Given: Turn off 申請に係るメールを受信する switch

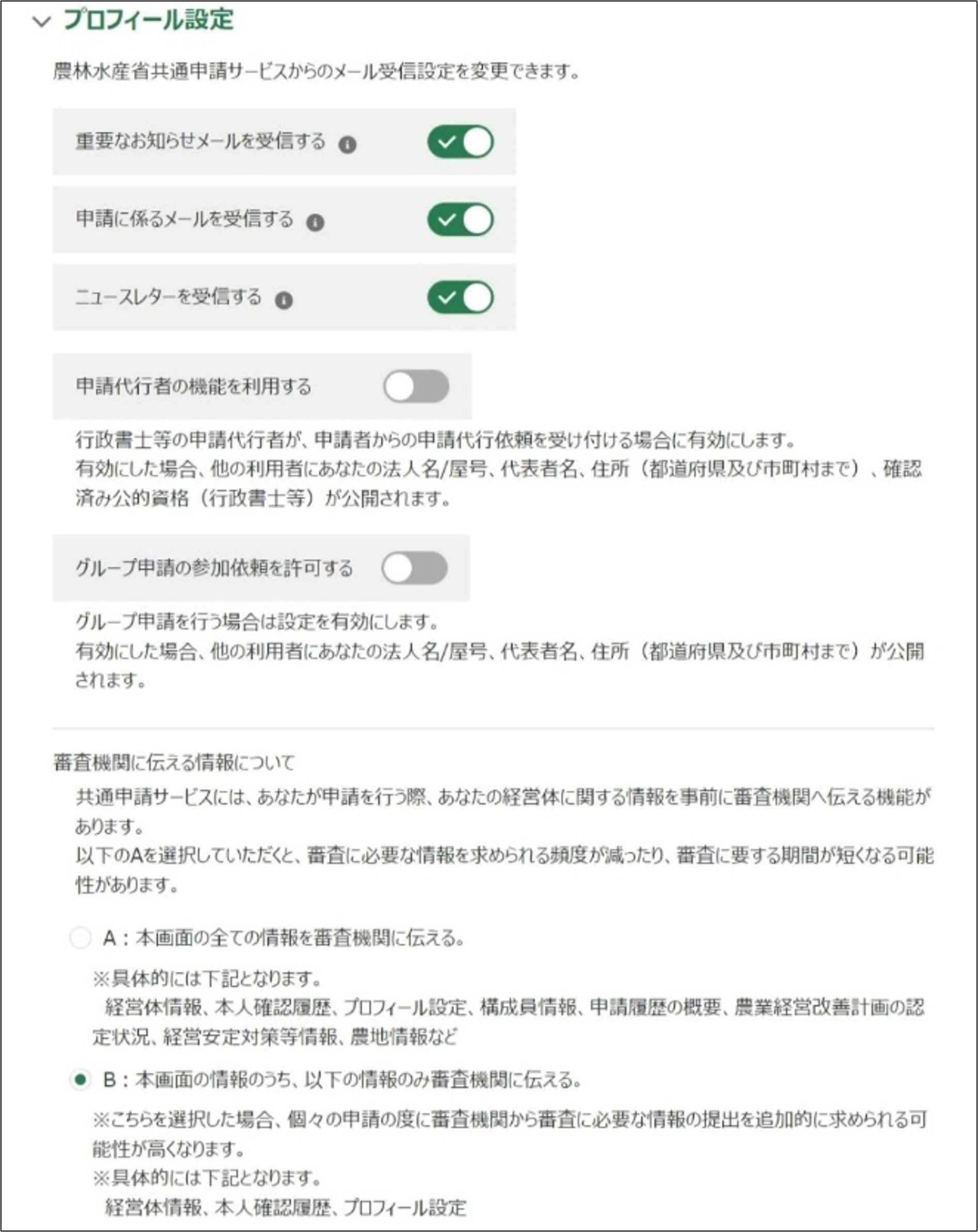Looking at the screenshot, I should tap(461, 220).
